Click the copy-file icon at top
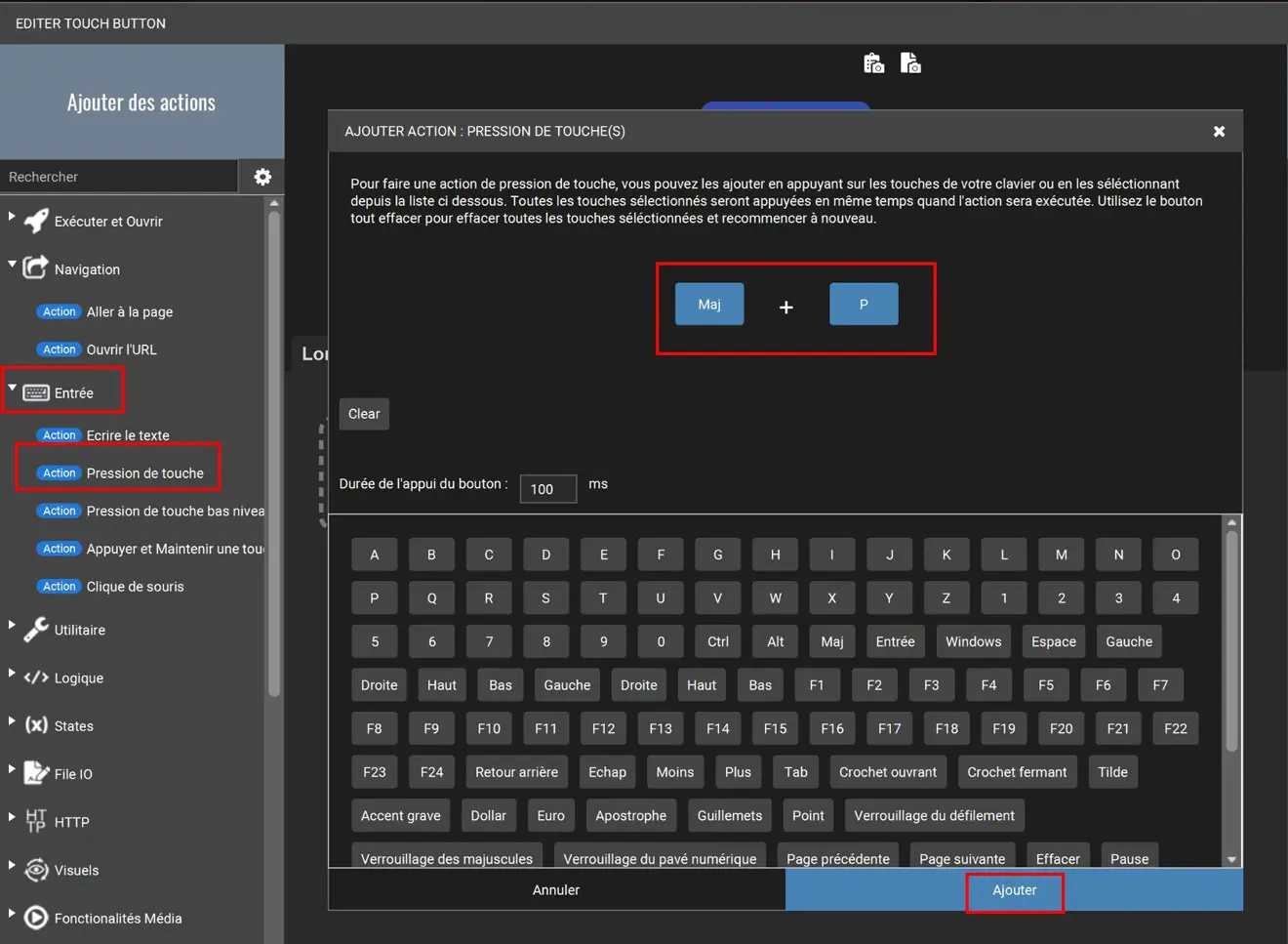Screen dimensions: 1288x944 [910, 63]
